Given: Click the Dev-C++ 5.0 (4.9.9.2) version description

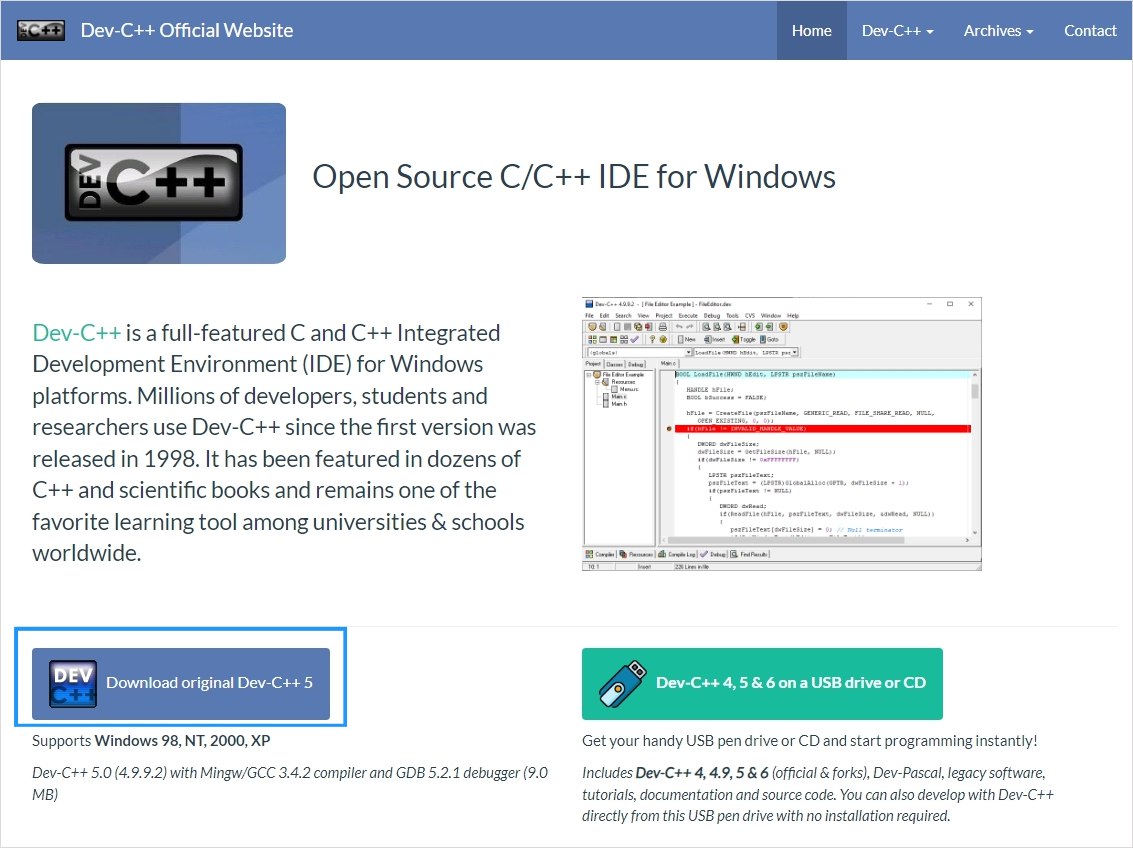Looking at the screenshot, I should pyautogui.click(x=290, y=783).
